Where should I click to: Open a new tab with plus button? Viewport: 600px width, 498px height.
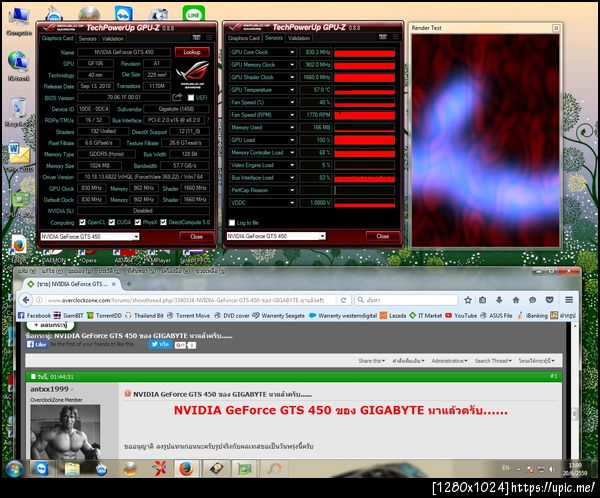click(129, 284)
